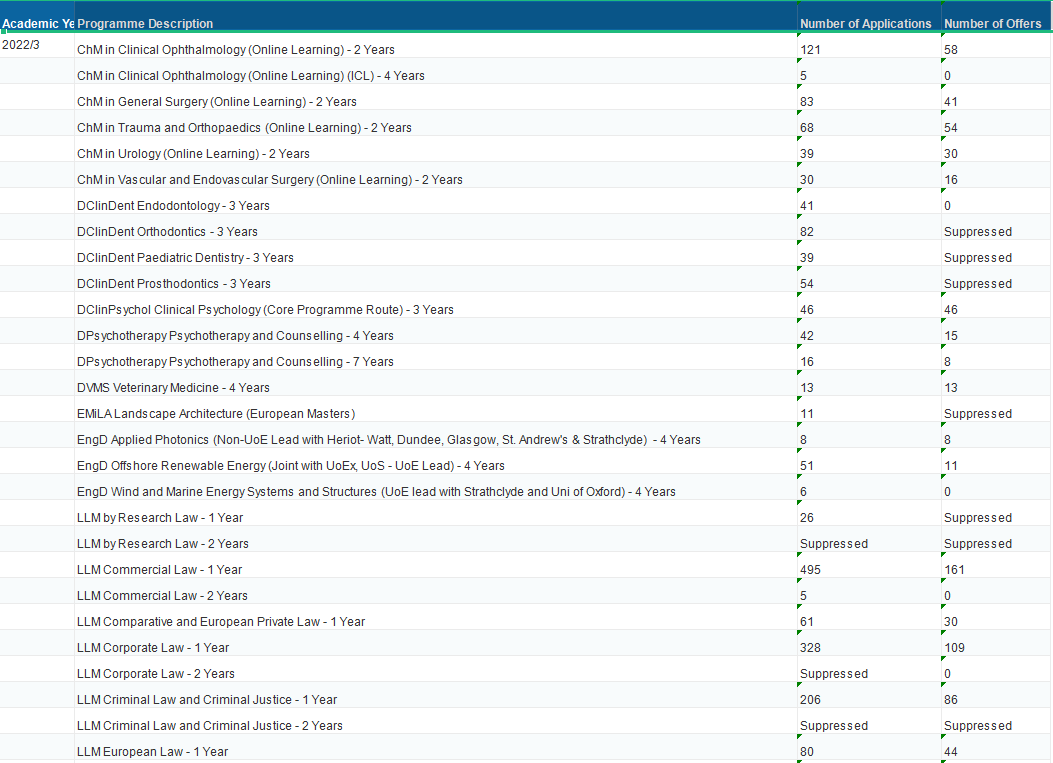Viewport: 1053px width, 763px height.
Task: Select the DClinPsychol Clinical Psychology programme cell
Action: pyautogui.click(x=265, y=310)
